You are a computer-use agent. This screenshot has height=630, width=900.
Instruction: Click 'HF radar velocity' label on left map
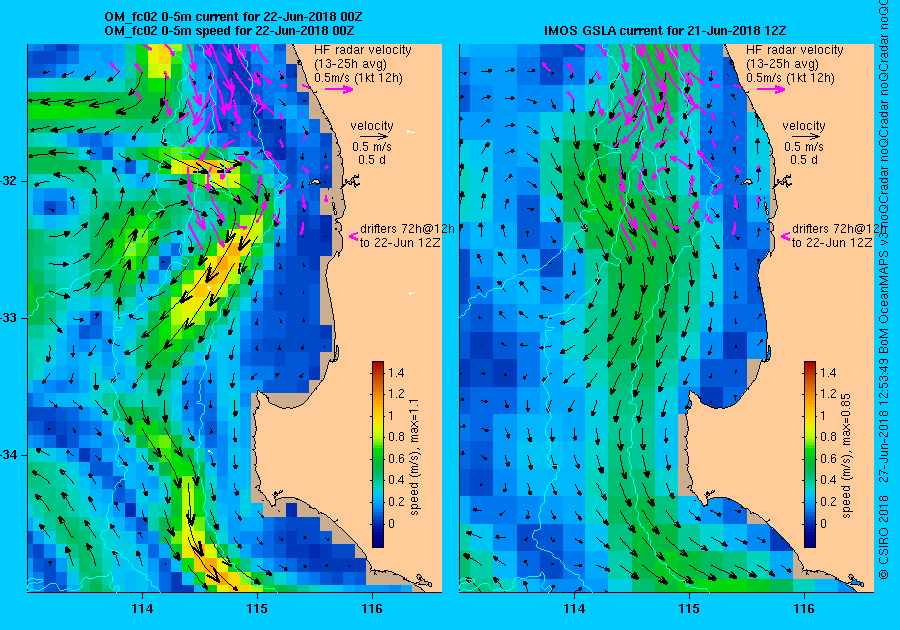click(x=363, y=50)
